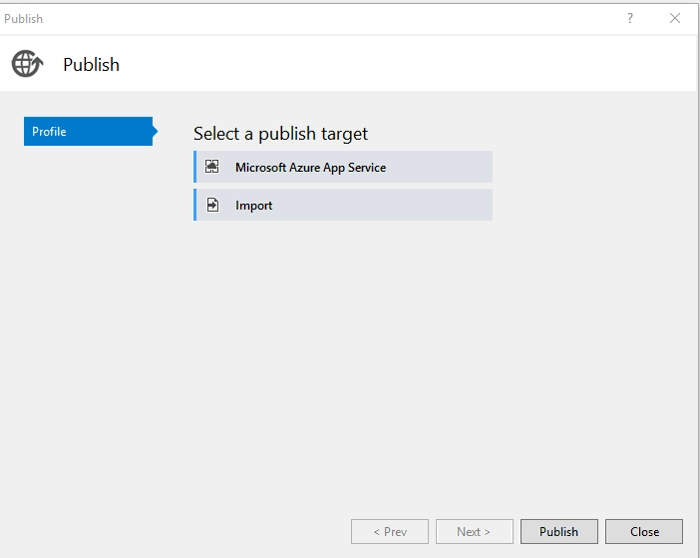Click the blue accent bar on Import row
The width and height of the screenshot is (700, 558).
[195, 205]
